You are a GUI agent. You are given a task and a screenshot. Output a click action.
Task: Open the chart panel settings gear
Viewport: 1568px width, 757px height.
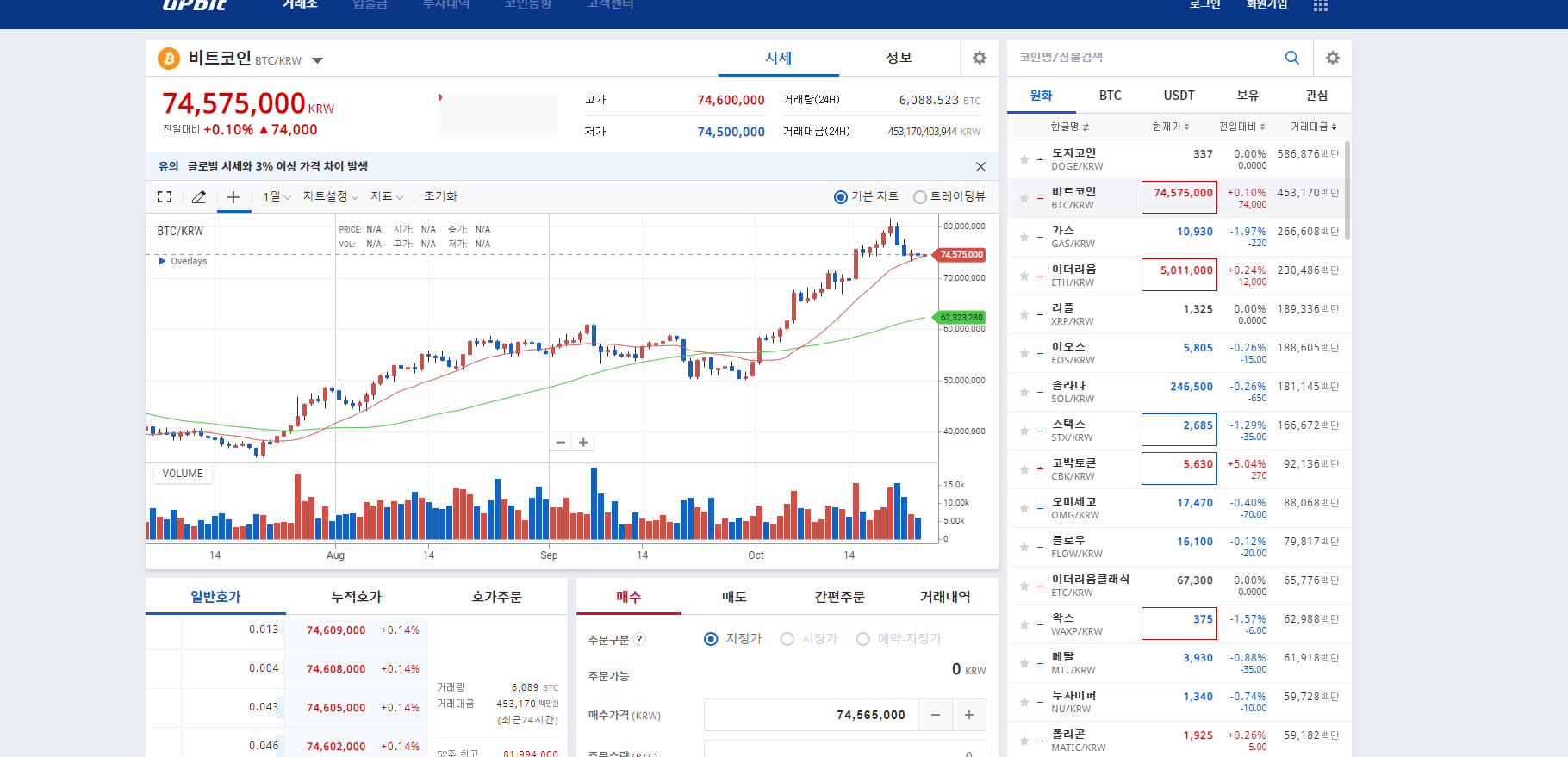(x=980, y=58)
